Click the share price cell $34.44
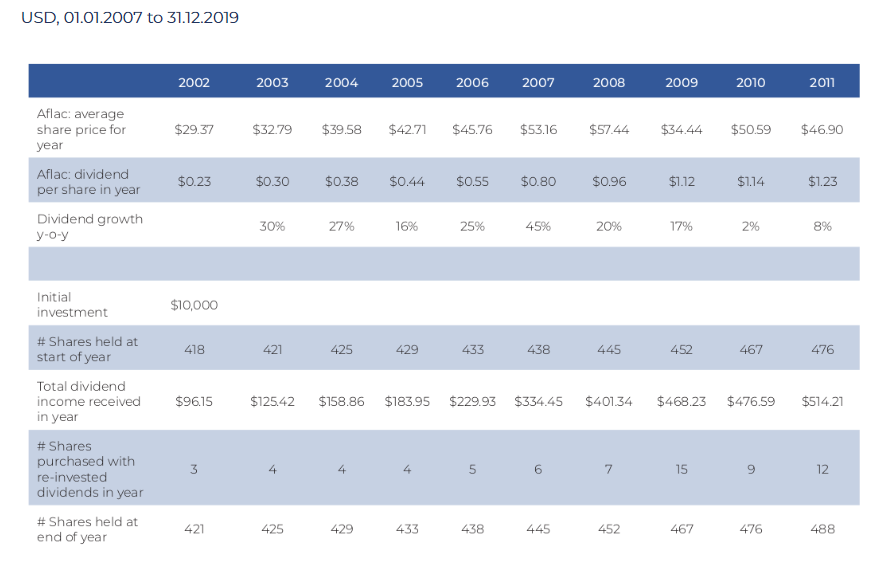The image size is (869, 581). pyautogui.click(x=682, y=130)
